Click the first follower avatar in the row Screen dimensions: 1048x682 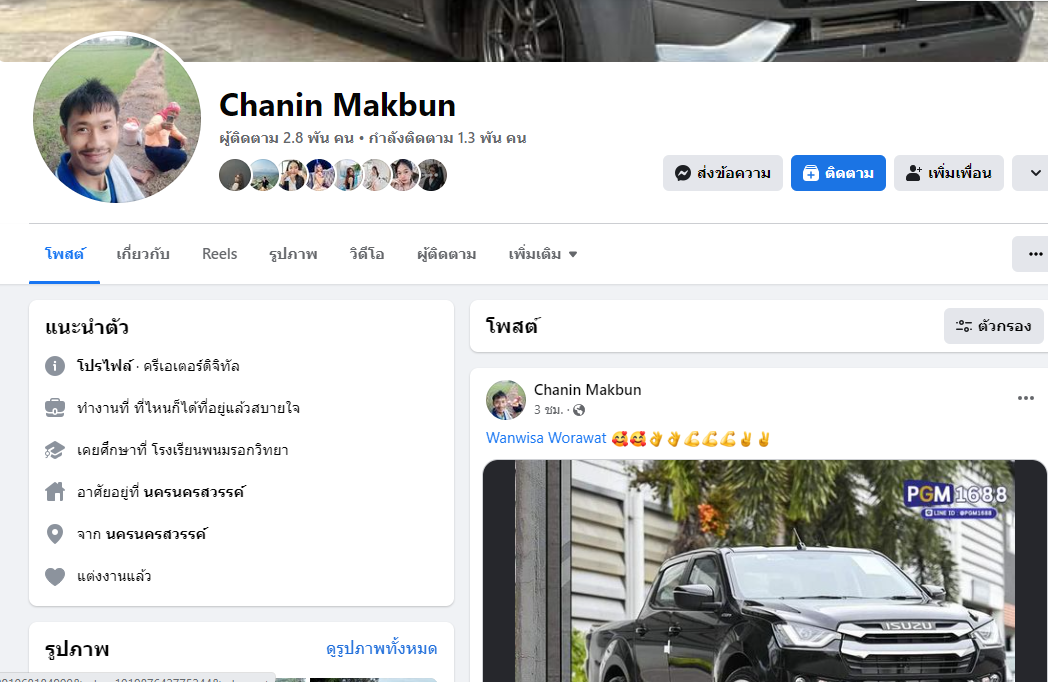point(235,175)
